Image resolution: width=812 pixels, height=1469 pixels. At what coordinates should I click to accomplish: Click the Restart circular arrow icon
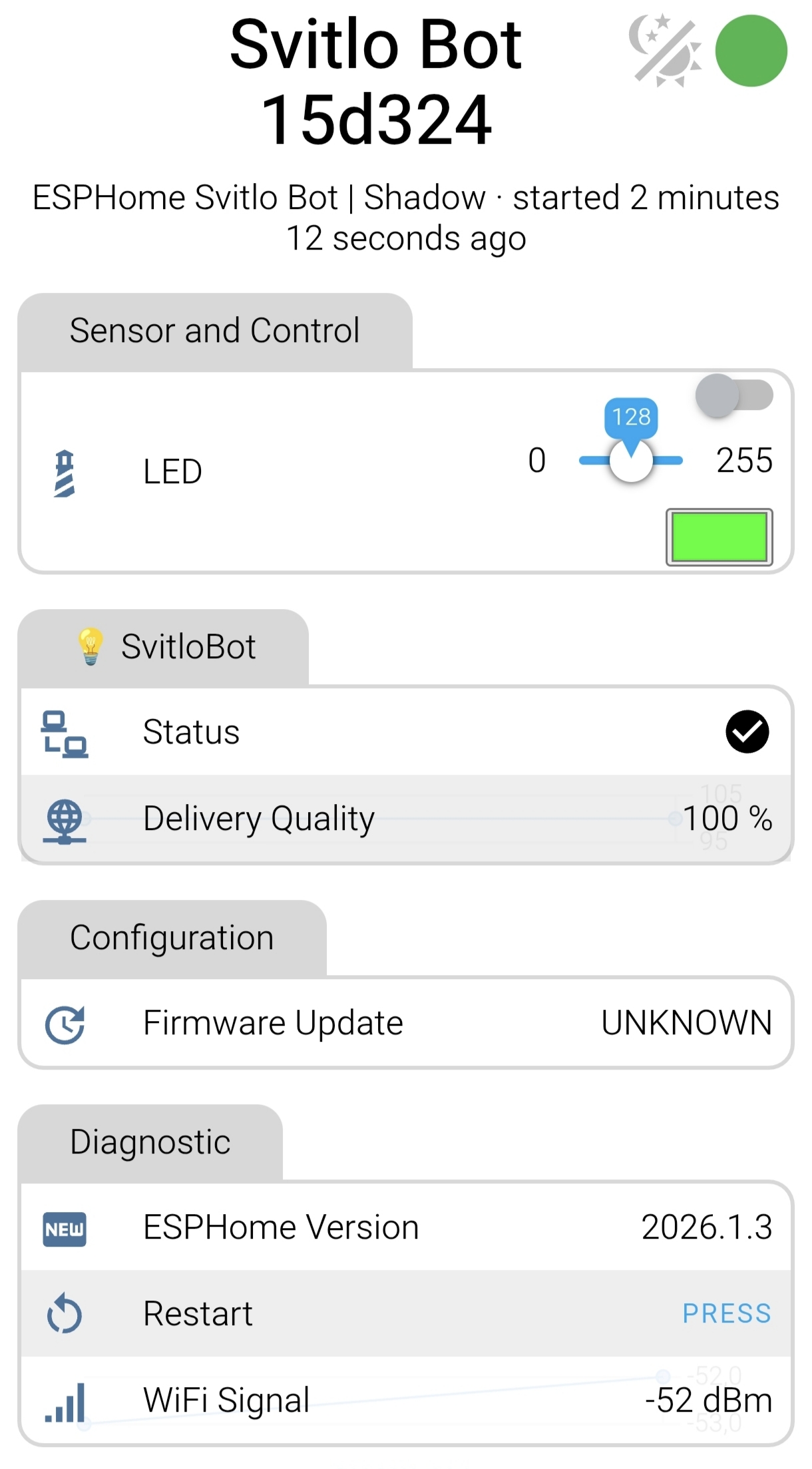coord(65,1315)
